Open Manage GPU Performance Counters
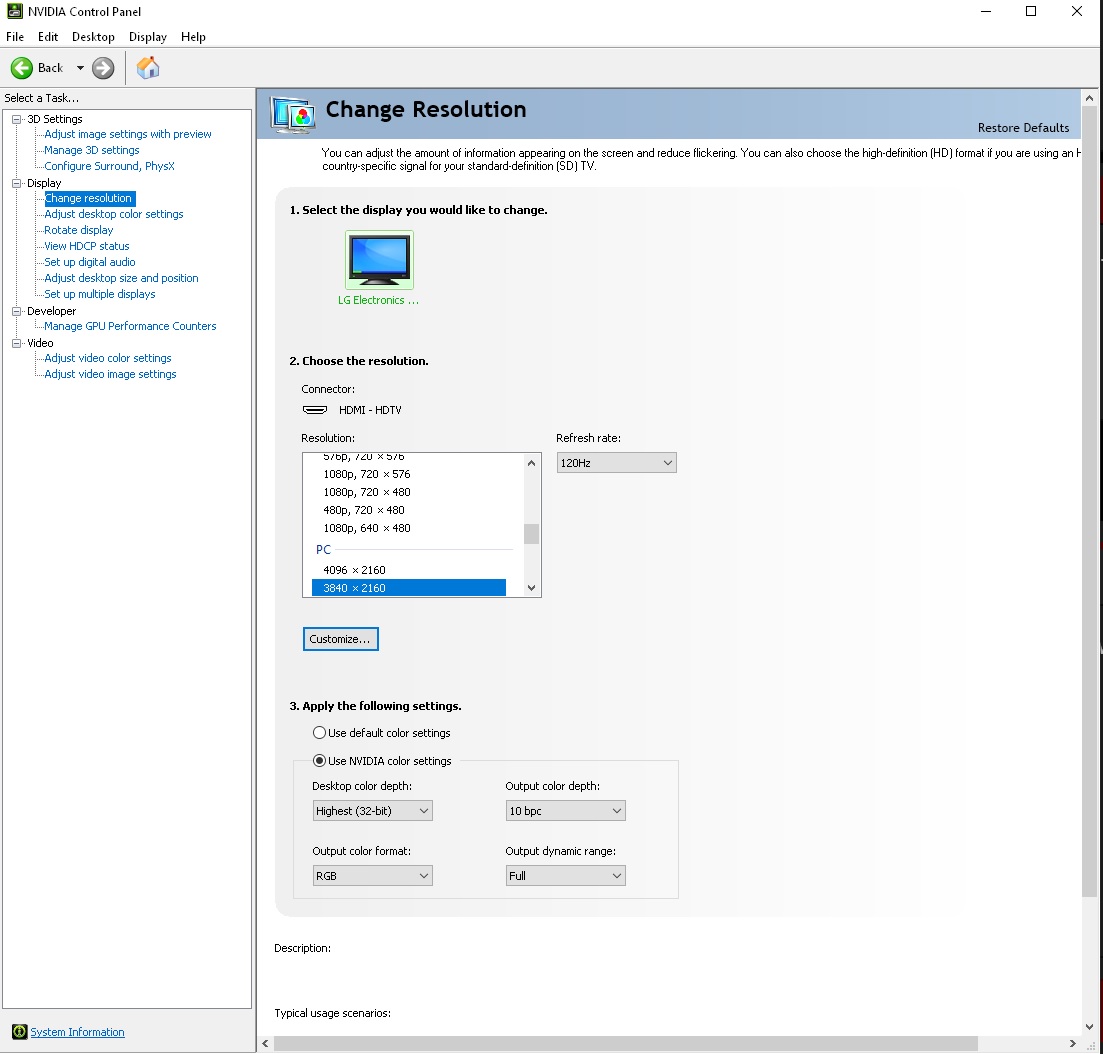1103x1054 pixels. click(130, 326)
